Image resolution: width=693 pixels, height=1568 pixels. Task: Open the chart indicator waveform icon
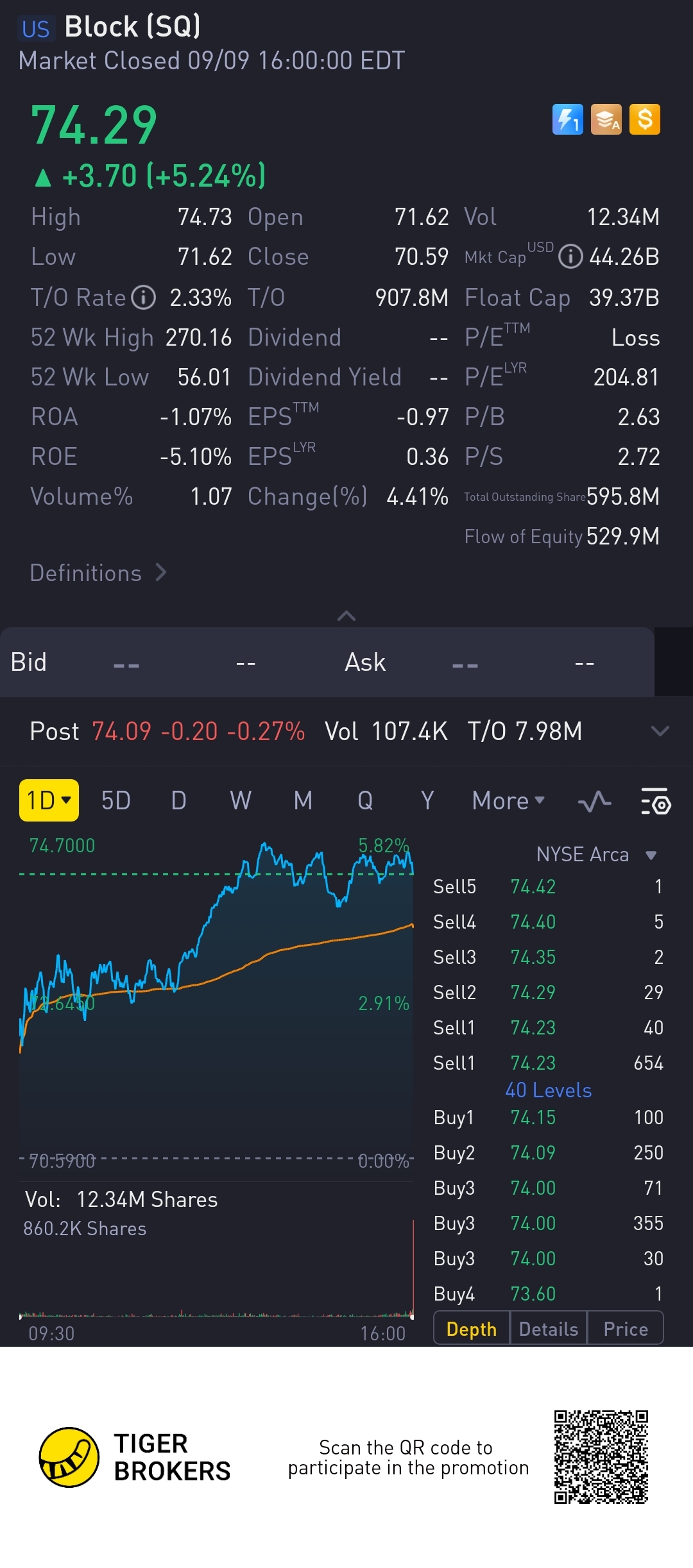point(594,801)
